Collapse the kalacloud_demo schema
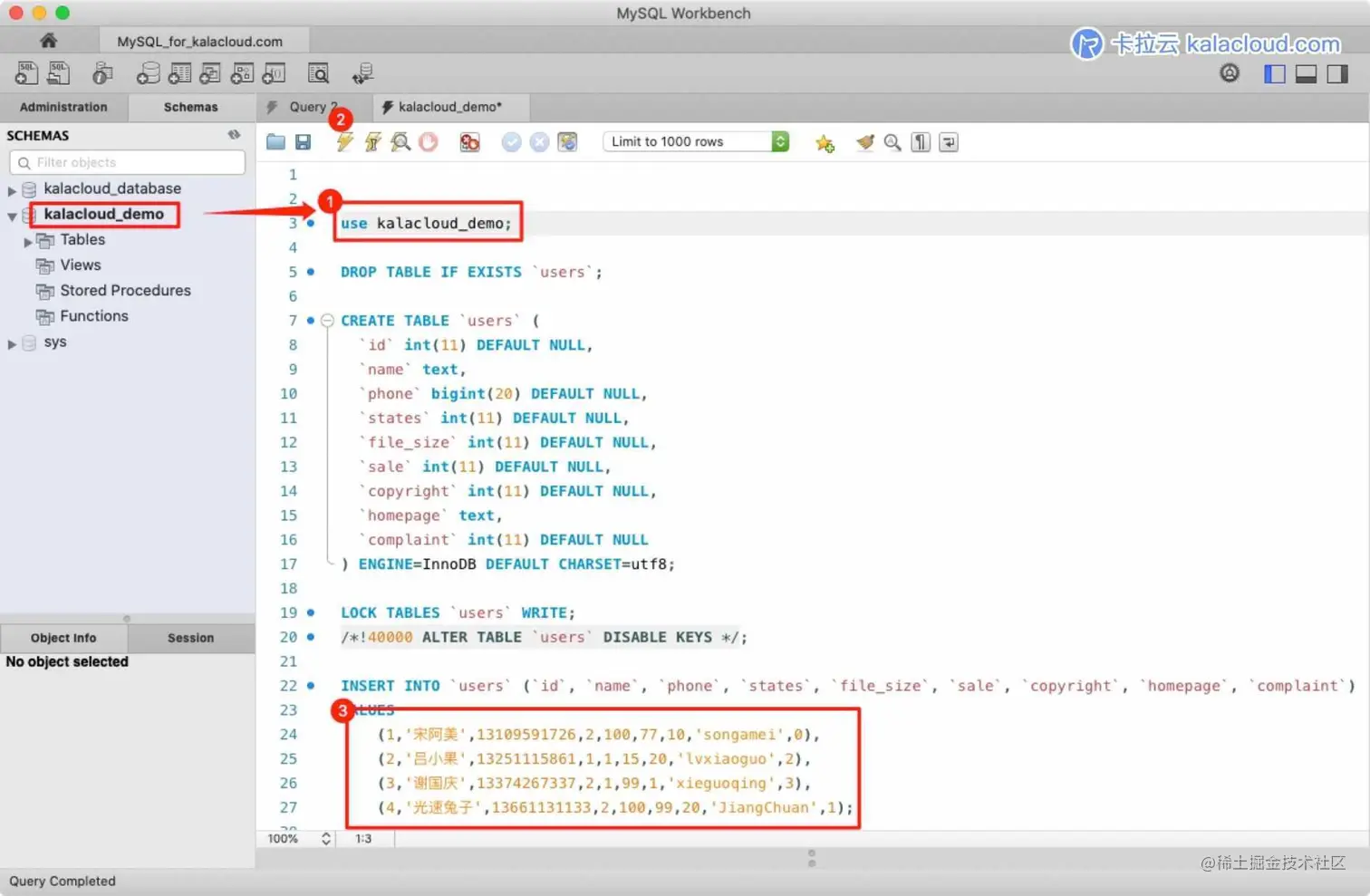This screenshot has width=1370, height=896. pos(12,216)
